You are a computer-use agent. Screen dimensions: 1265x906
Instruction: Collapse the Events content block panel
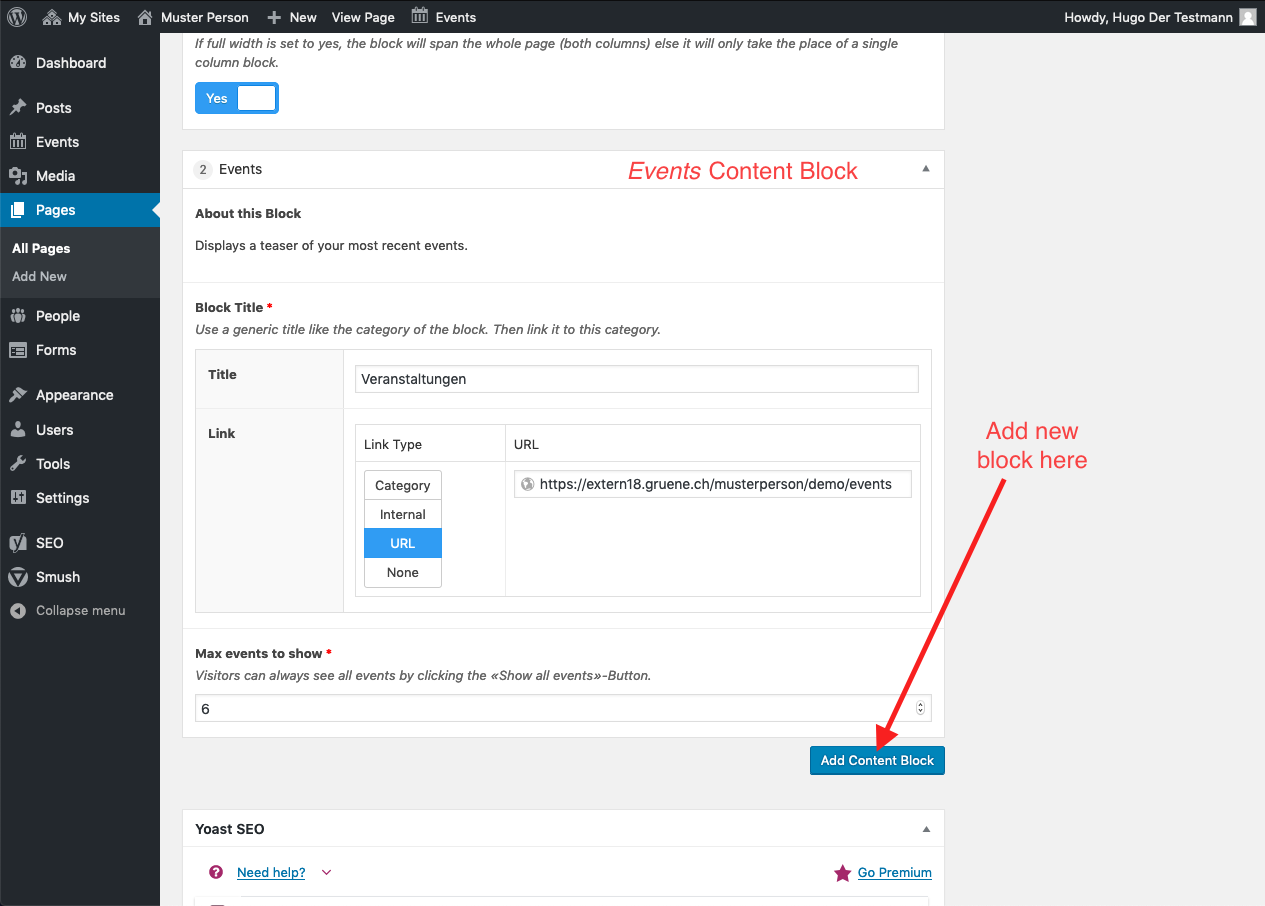tap(926, 169)
